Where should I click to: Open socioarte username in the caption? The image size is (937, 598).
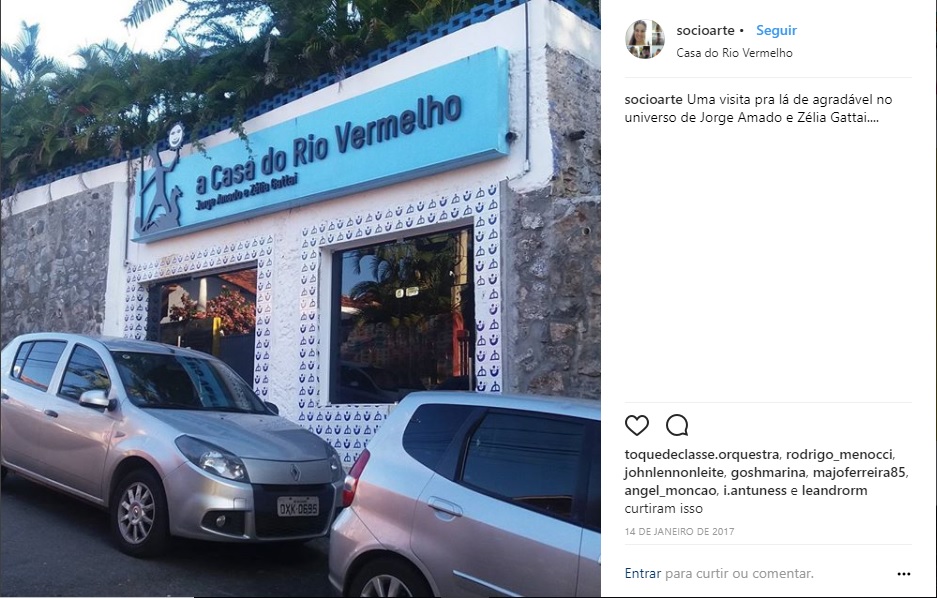point(654,99)
